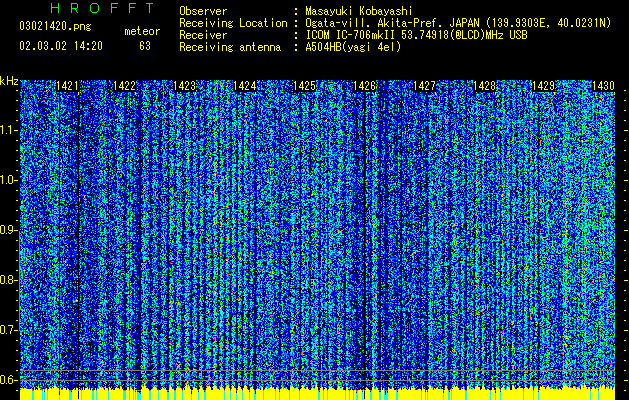Click the 1421 time marker
The image size is (629, 400).
67,86
